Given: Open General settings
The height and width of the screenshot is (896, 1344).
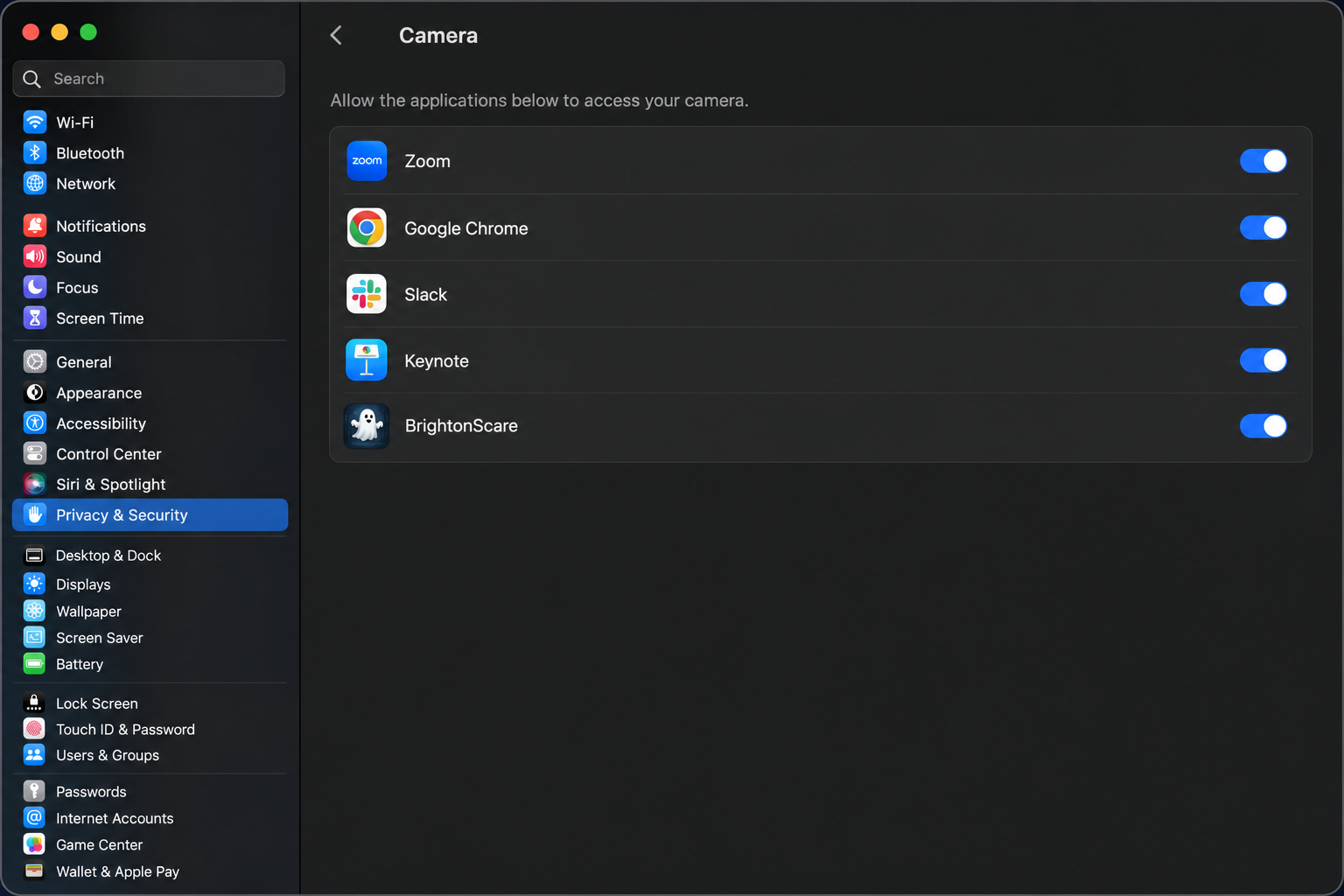Looking at the screenshot, I should (x=150, y=361).
